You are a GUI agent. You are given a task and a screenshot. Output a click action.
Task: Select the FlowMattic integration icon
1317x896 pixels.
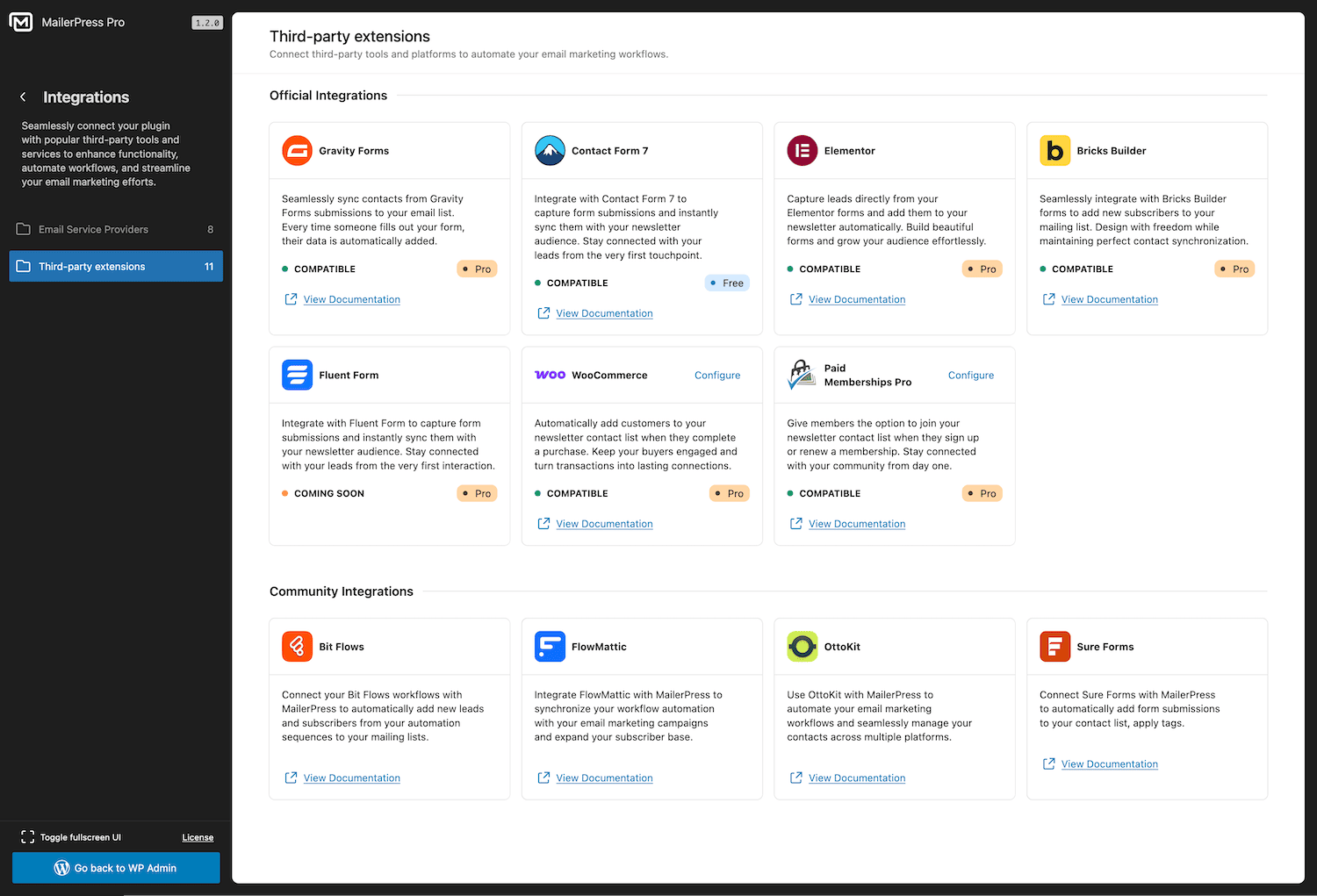tap(550, 646)
